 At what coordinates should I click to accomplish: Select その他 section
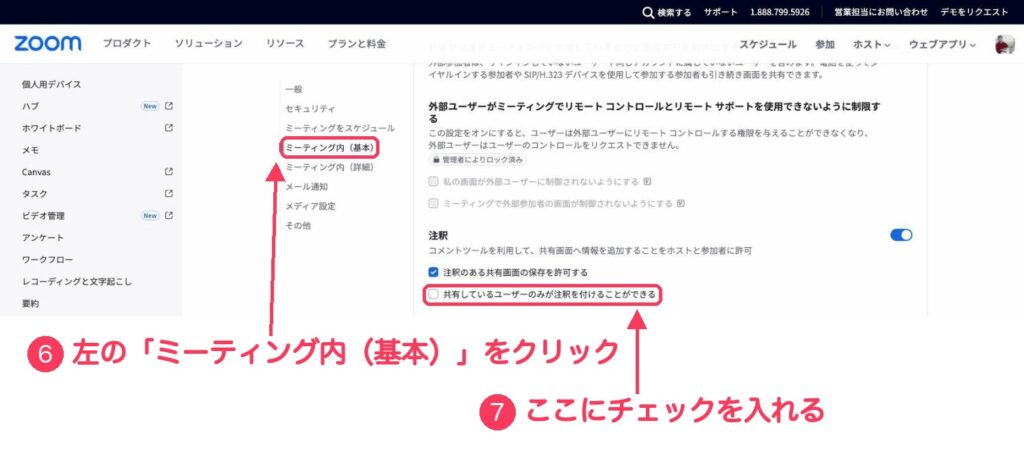298,226
